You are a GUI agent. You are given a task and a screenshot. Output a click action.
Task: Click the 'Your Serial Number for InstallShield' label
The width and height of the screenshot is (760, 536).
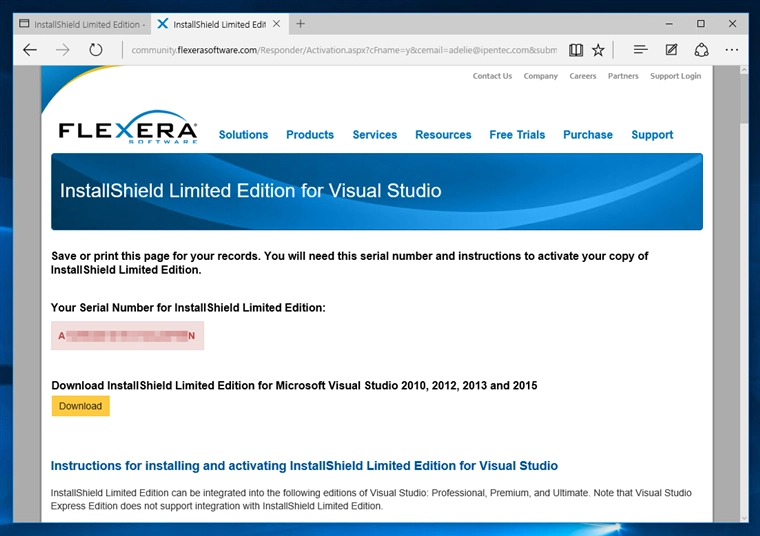tap(188, 308)
